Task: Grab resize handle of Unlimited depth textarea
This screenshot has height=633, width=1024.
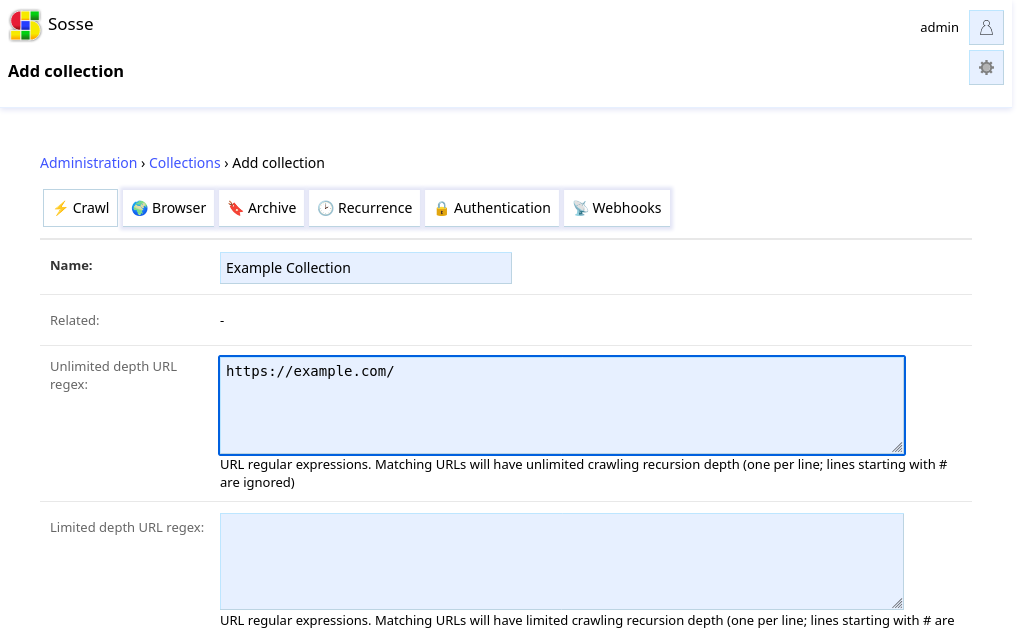Action: click(x=897, y=447)
